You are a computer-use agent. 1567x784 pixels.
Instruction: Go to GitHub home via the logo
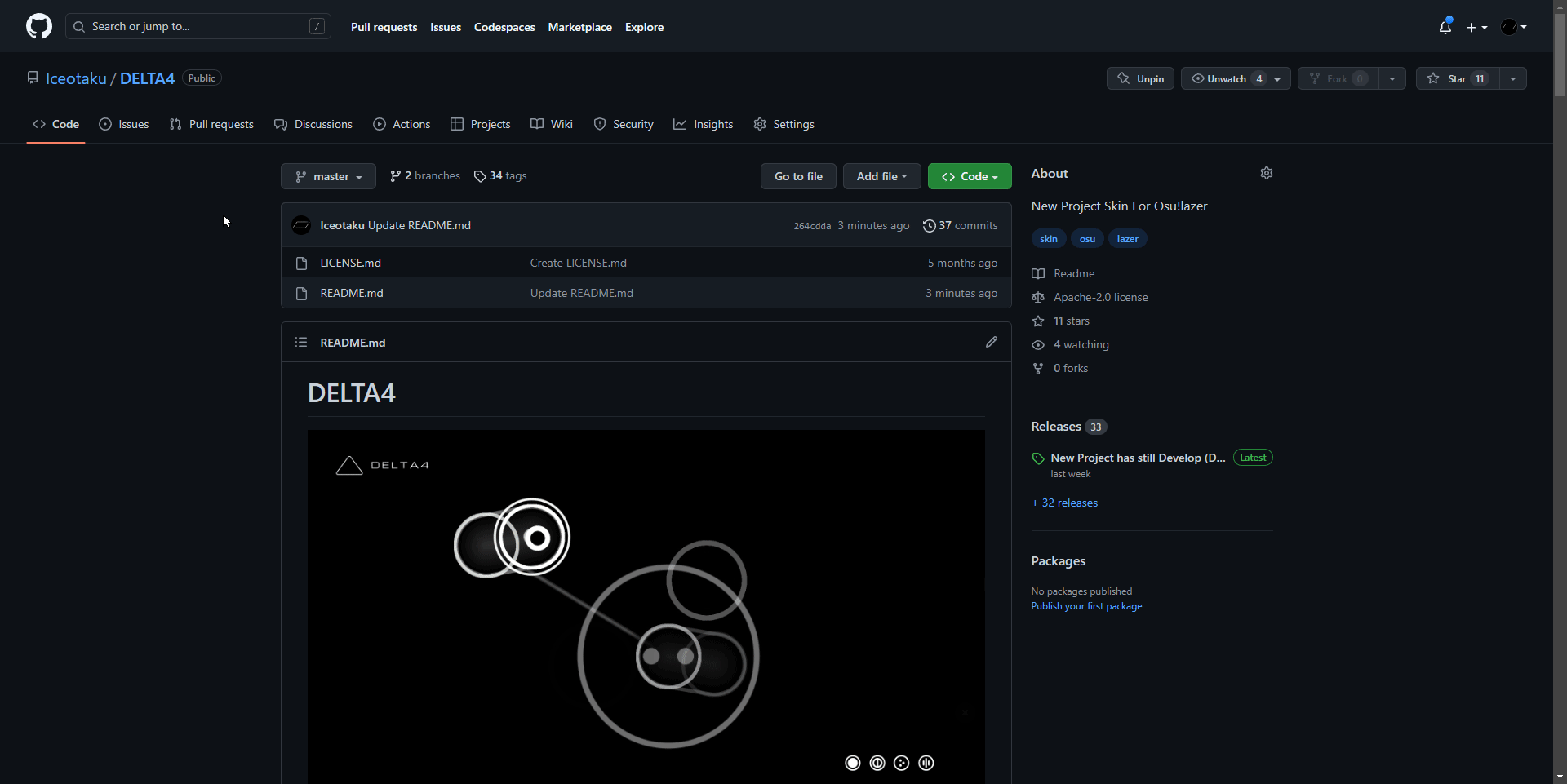38,25
